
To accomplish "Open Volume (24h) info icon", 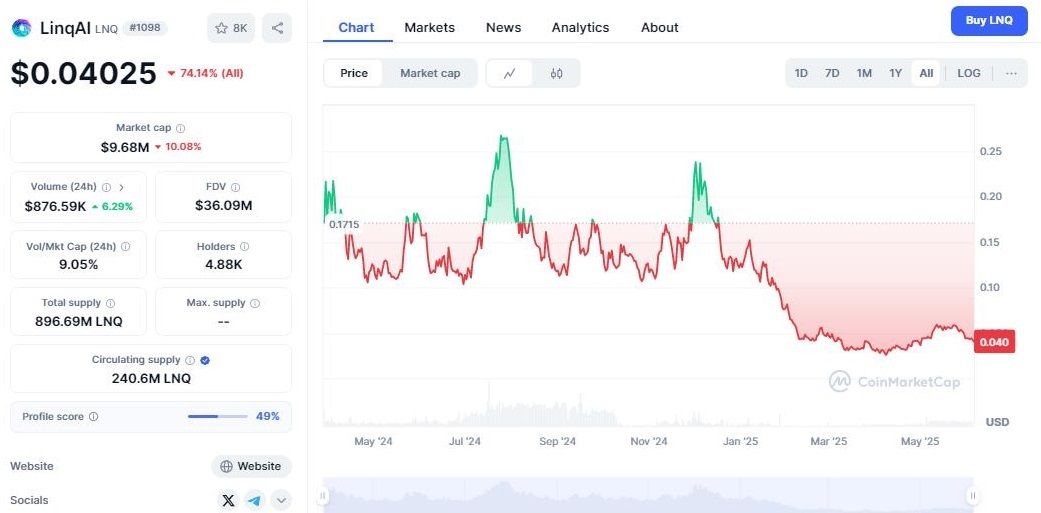I will [106, 187].
